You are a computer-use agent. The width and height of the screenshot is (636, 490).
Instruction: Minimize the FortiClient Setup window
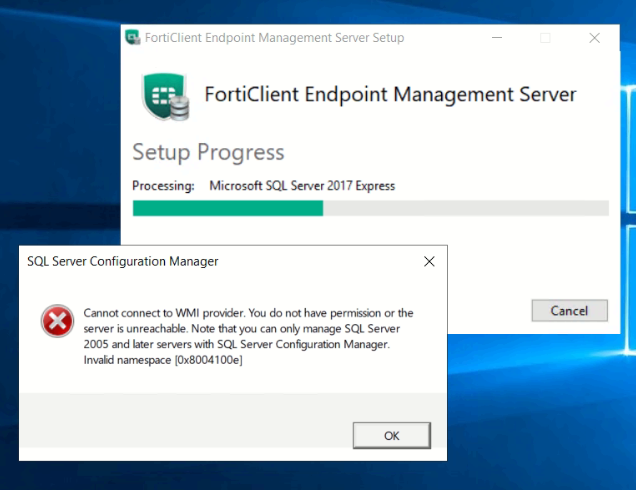pos(497,38)
